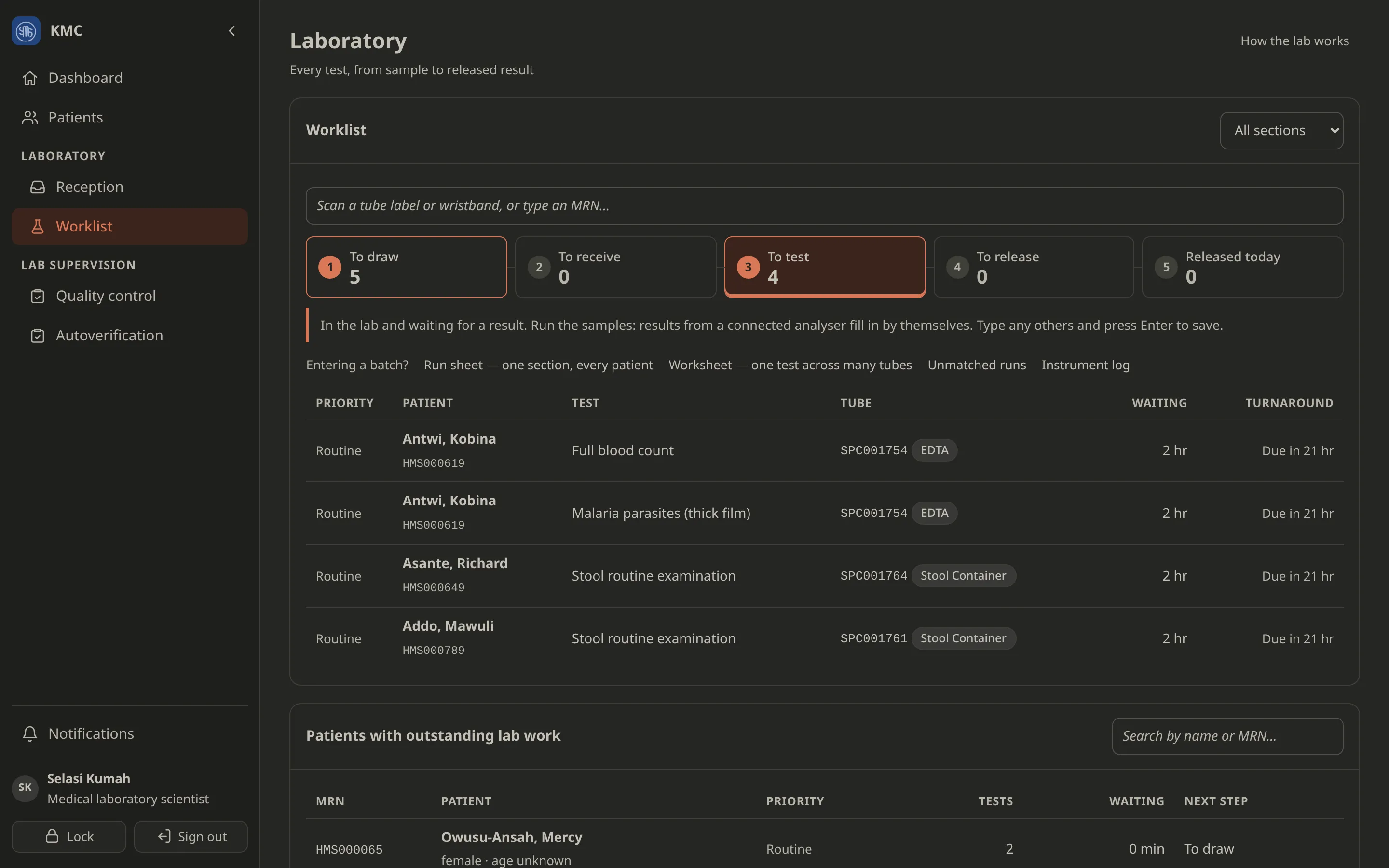Click the WAITING column header in Worklist
This screenshot has height=868, width=1389.
click(x=1159, y=403)
